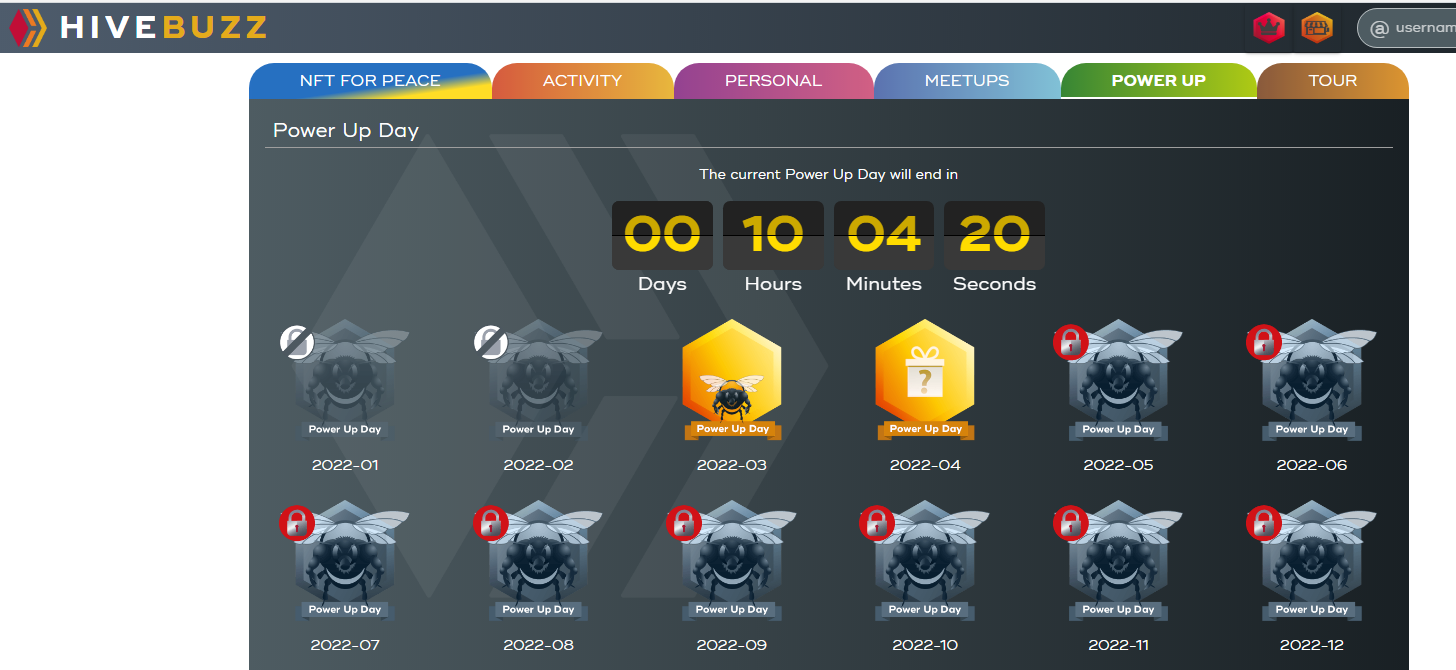Click the 2022-02 Power Up Day badge
The width and height of the screenshot is (1456, 670).
tap(538, 381)
